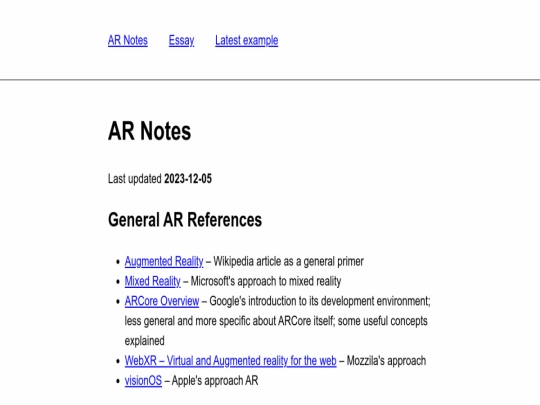Follow the visionOS link
The width and height of the screenshot is (540, 405).
click(x=143, y=381)
